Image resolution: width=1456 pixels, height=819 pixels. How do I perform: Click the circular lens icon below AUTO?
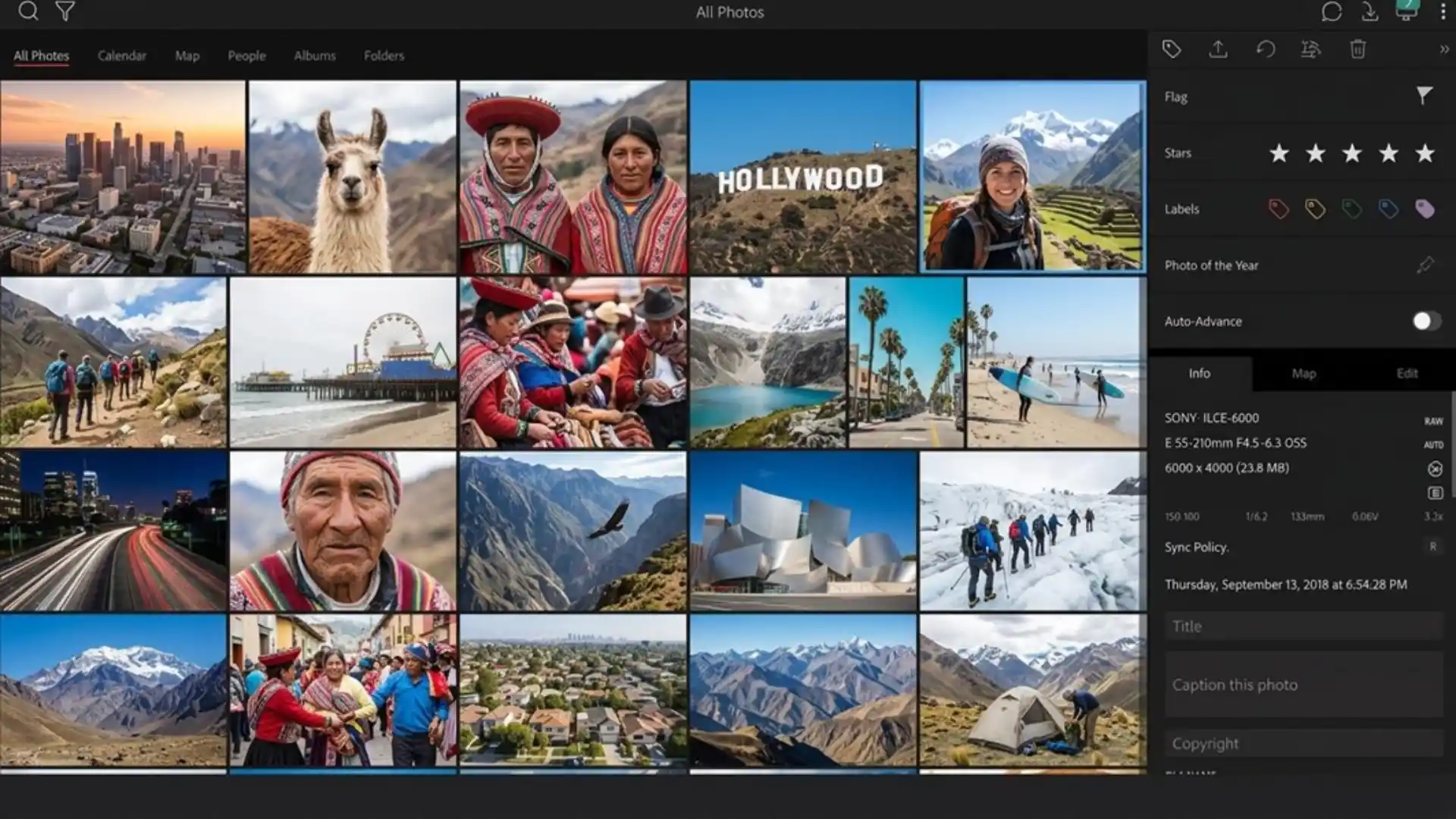1435,469
